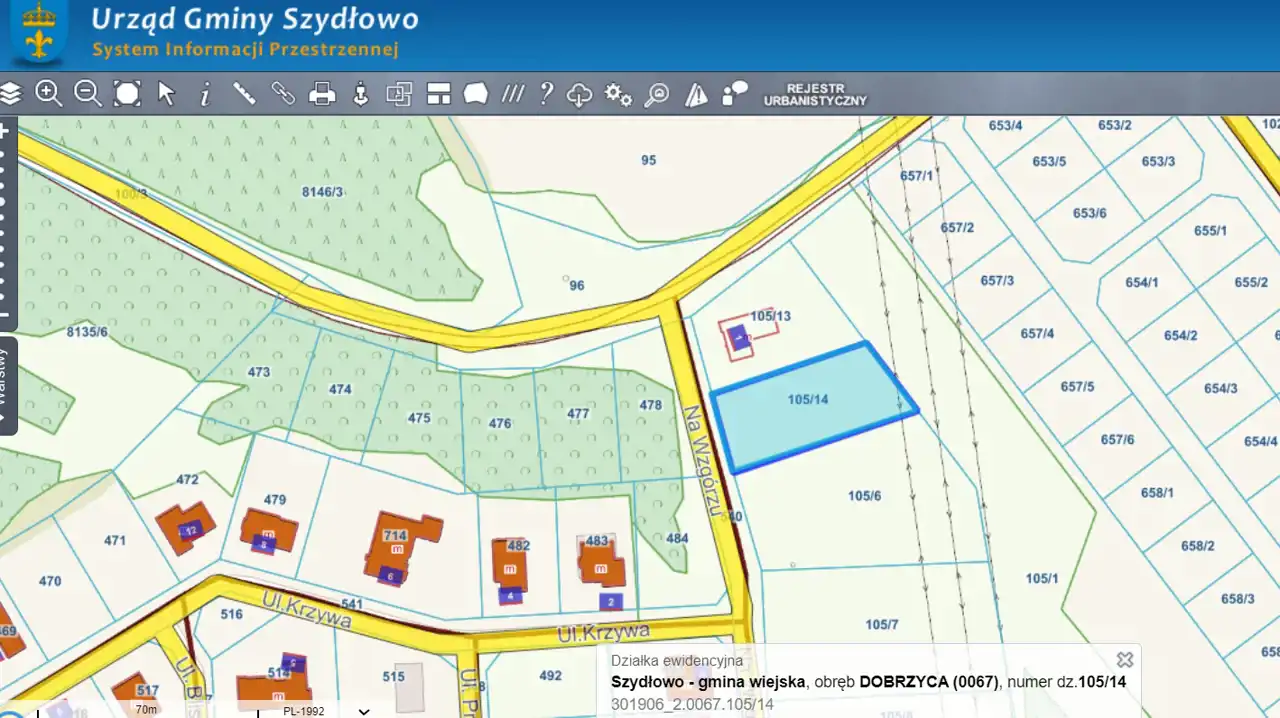Click the cloud download icon
1280x718 pixels.
click(x=580, y=95)
